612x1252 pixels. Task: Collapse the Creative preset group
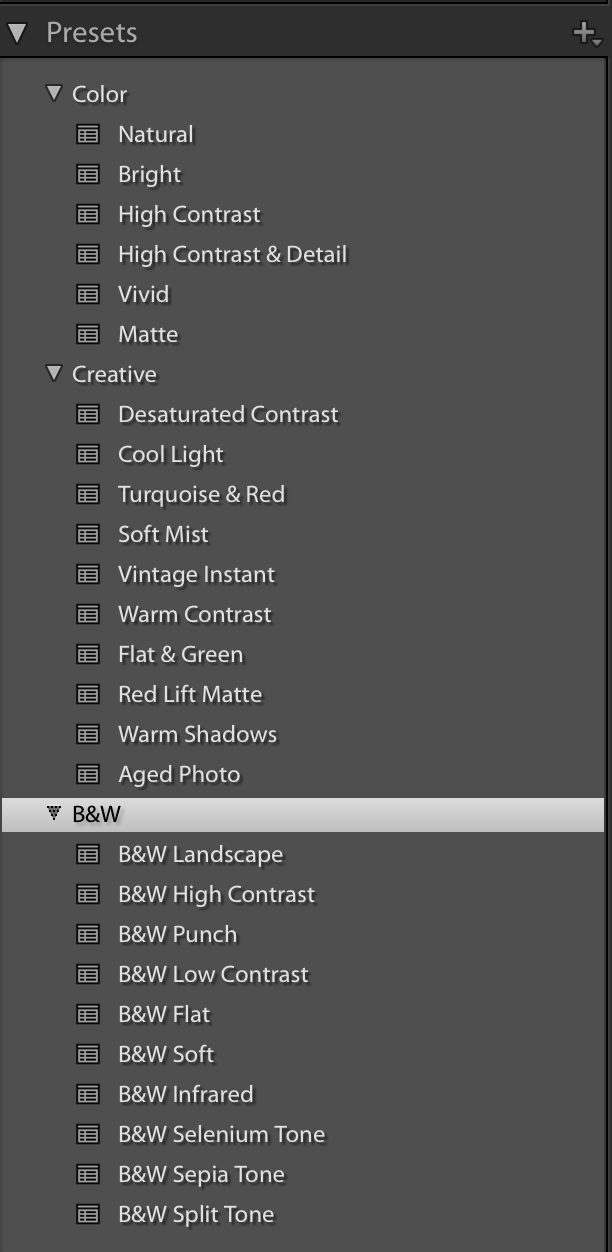pos(53,373)
